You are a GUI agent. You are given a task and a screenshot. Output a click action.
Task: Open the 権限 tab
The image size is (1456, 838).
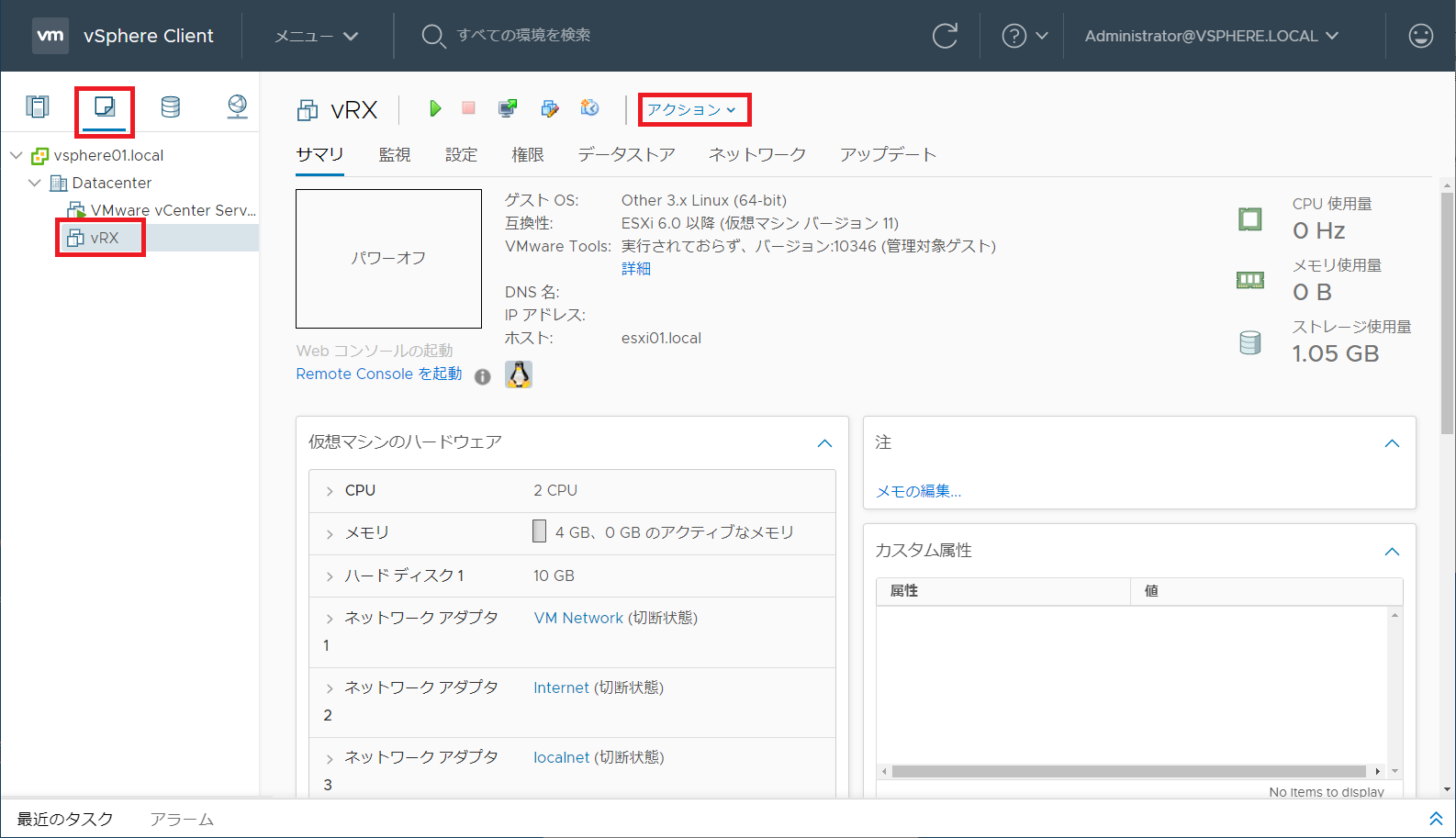528,154
